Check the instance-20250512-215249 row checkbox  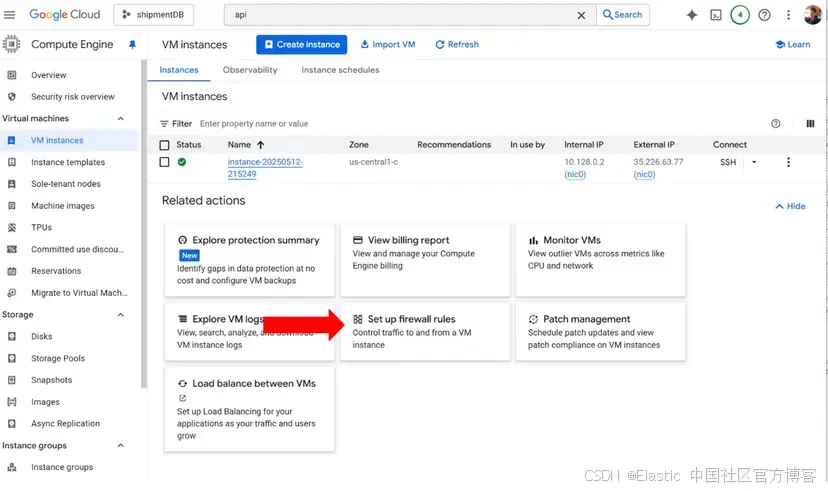(x=165, y=162)
